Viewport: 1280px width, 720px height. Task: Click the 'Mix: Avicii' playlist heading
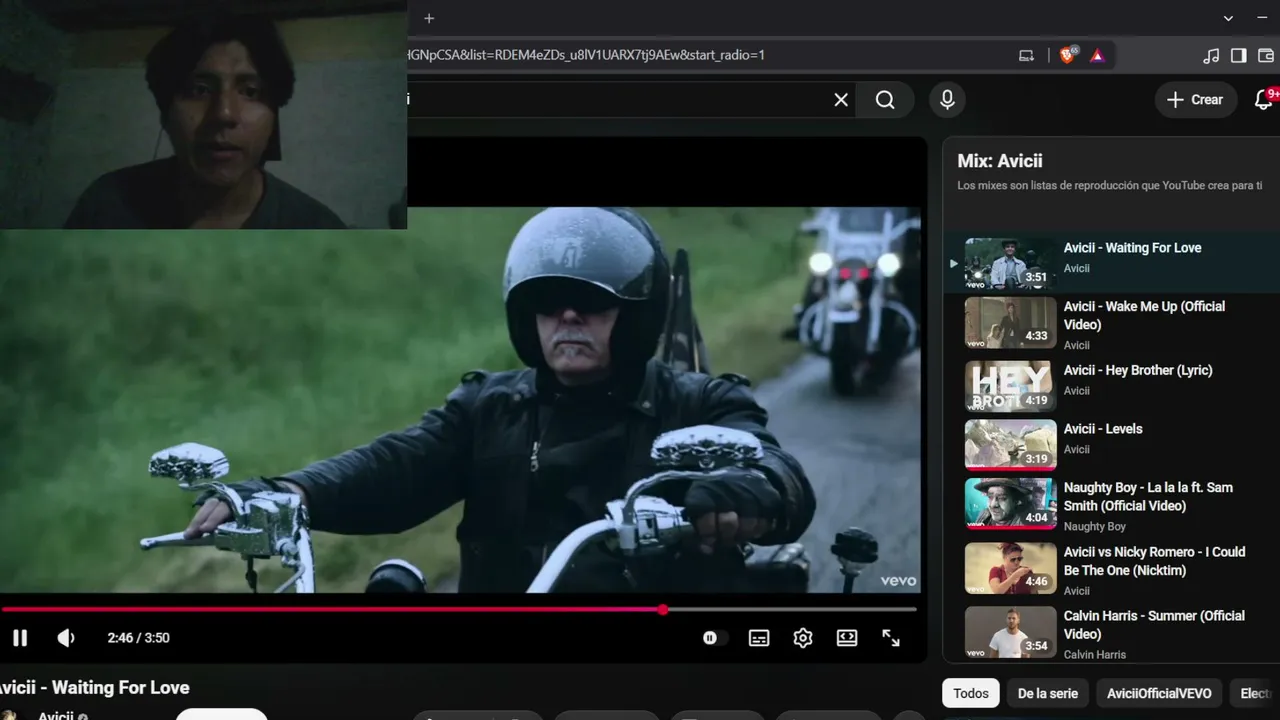[1000, 161]
